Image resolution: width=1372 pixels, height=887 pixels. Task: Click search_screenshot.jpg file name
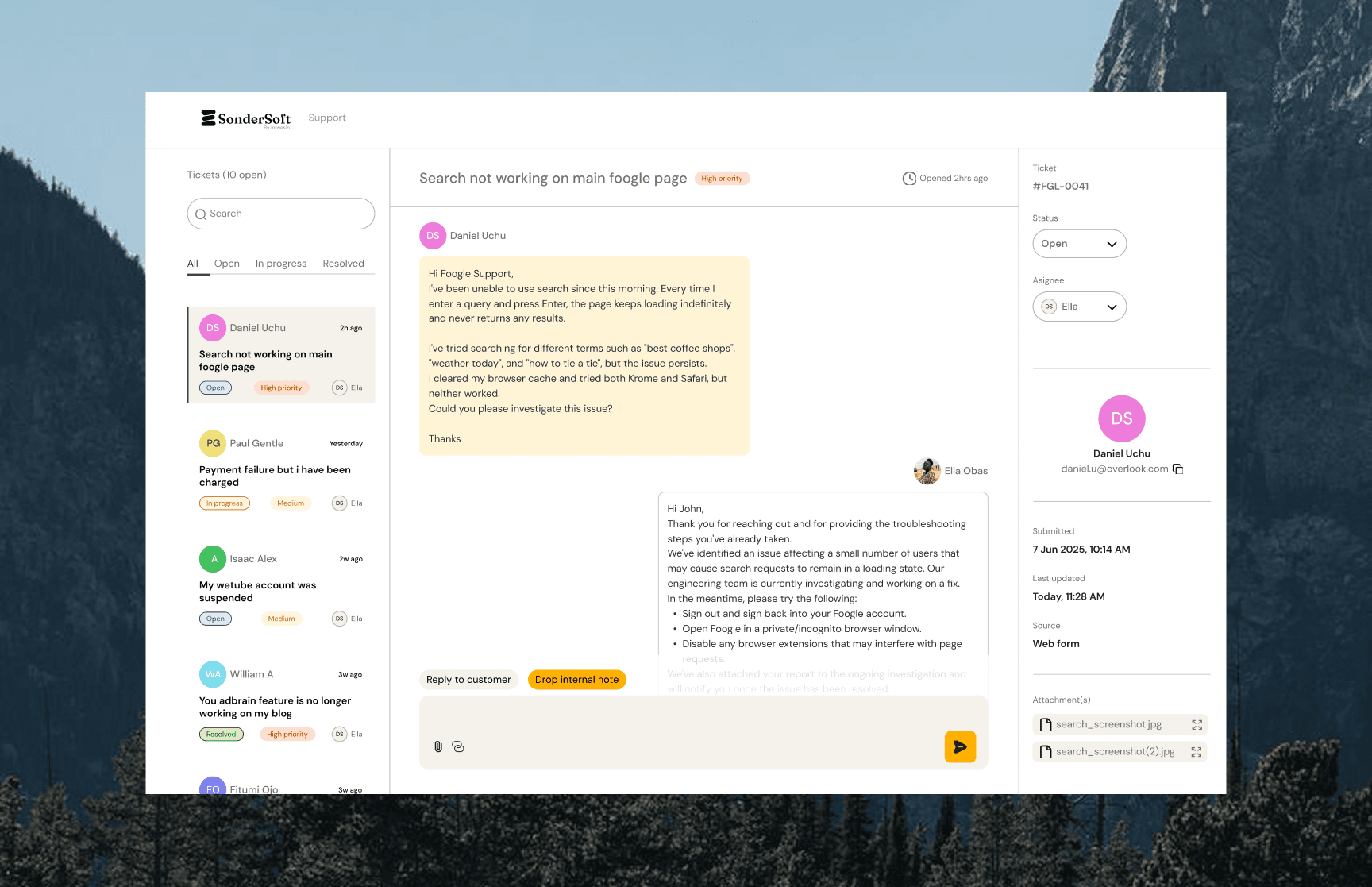pyautogui.click(x=1108, y=725)
